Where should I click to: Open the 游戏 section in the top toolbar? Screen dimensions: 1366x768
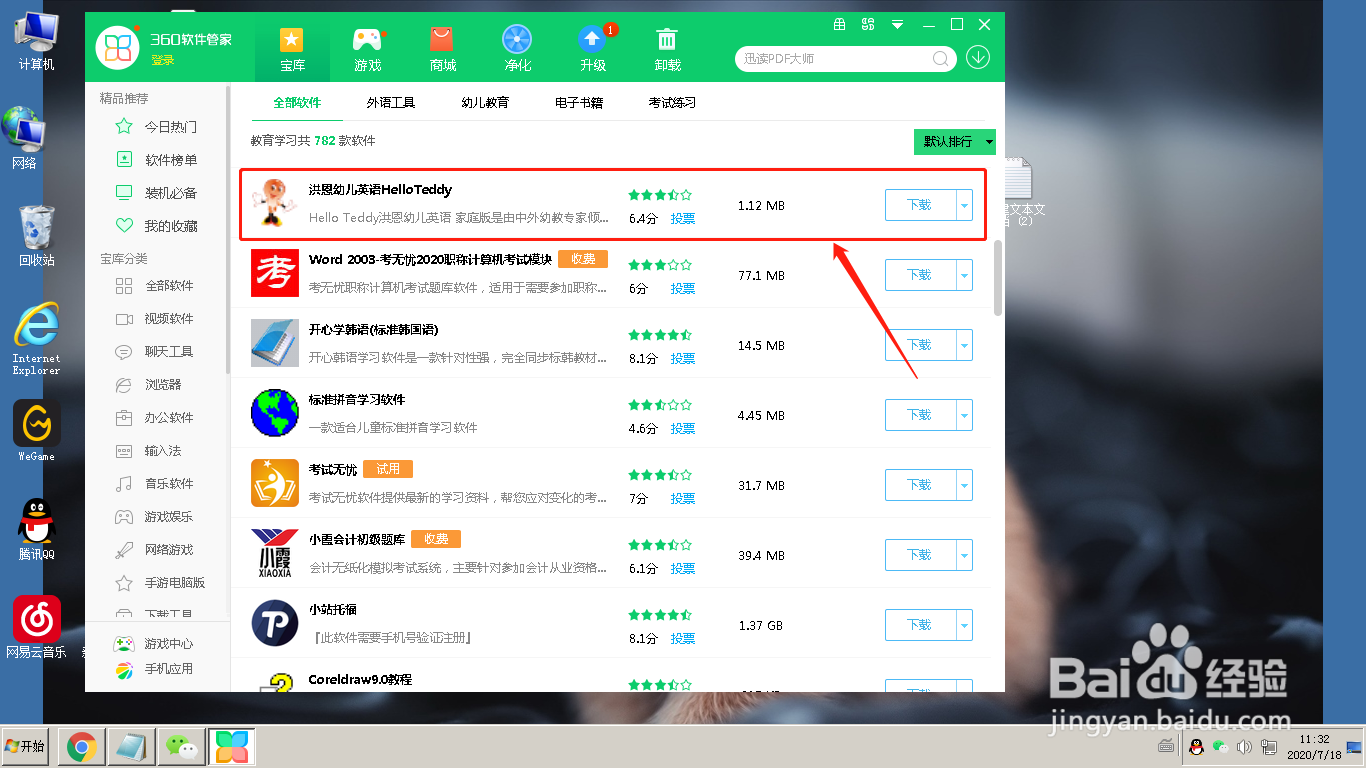[x=368, y=47]
